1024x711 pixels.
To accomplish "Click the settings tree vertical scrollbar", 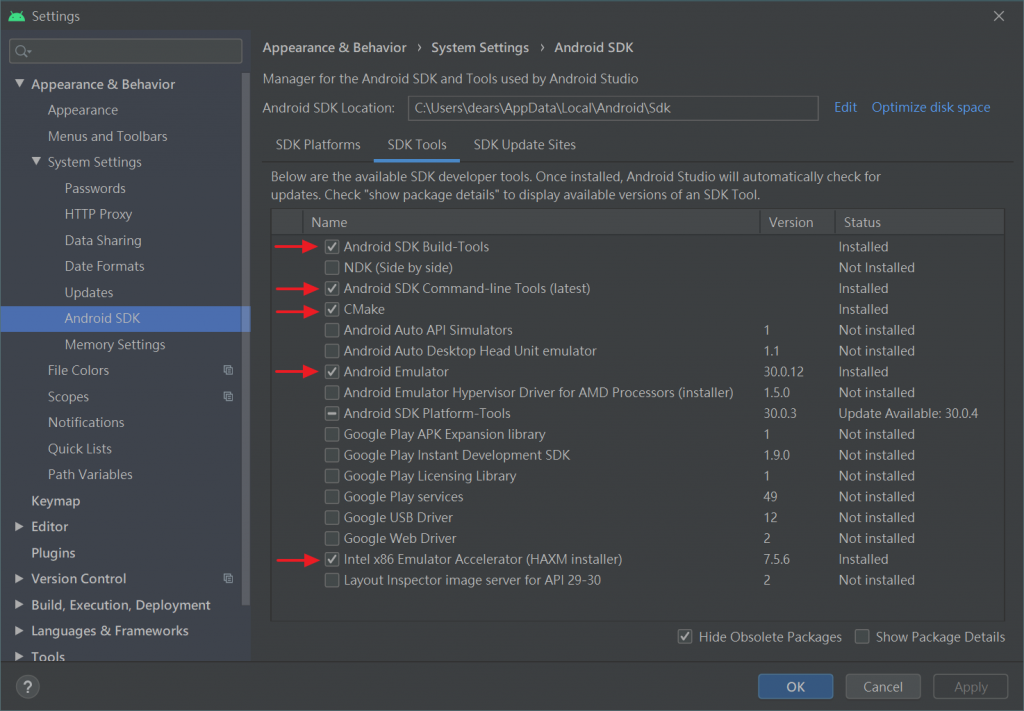I will click(x=246, y=340).
